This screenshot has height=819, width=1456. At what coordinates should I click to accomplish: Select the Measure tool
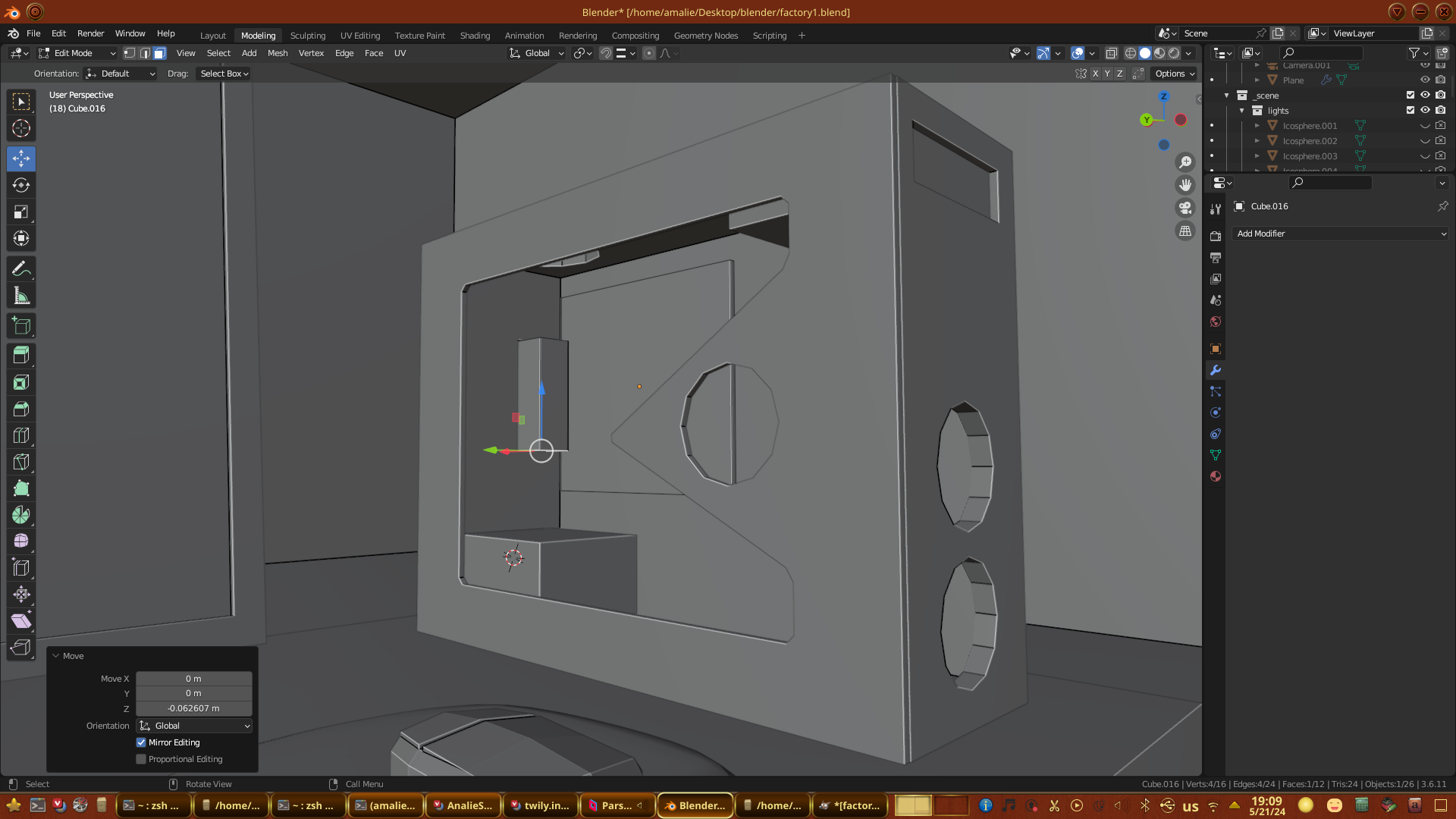21,297
